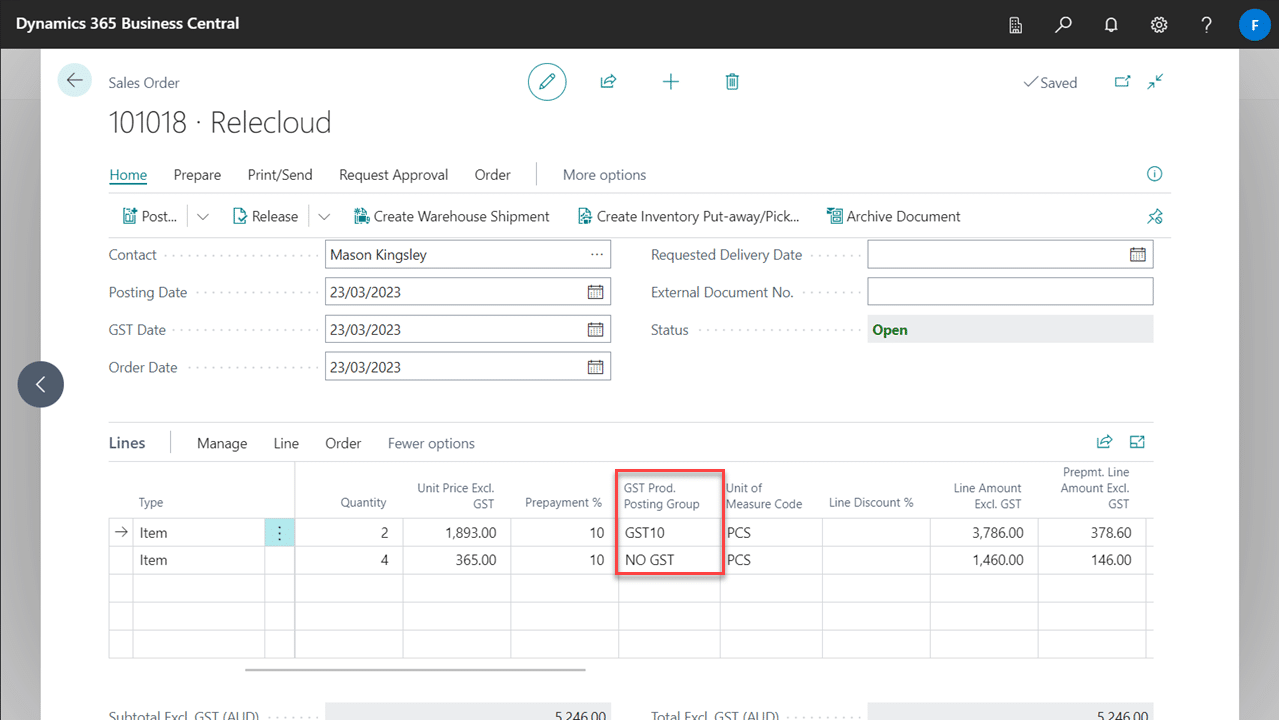The height and width of the screenshot is (720, 1279).
Task: Click the line amount 1,460.00 cell
Action: pos(984,560)
